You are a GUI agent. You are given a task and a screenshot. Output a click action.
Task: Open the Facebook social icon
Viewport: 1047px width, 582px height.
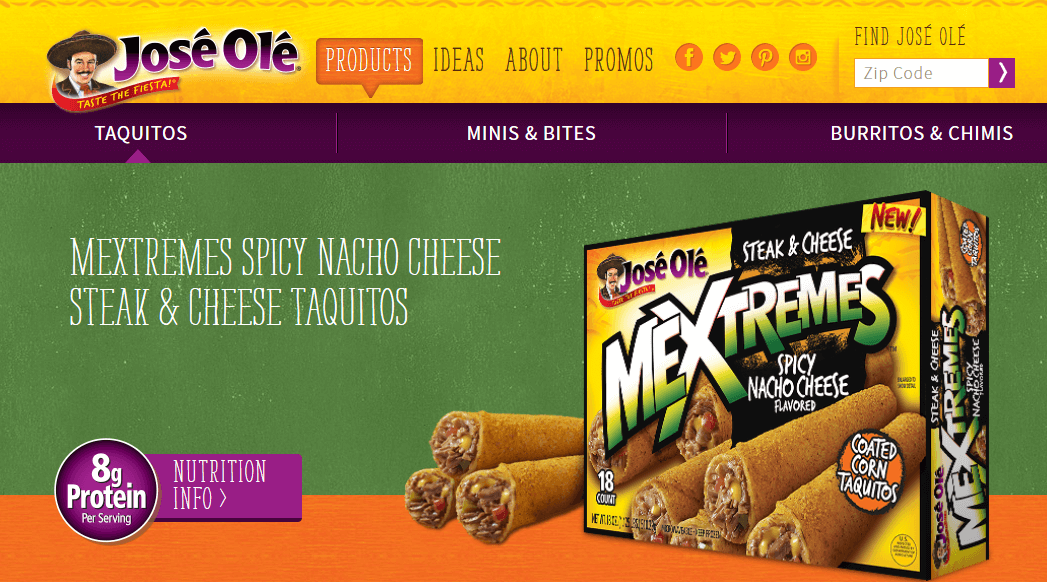[688, 57]
